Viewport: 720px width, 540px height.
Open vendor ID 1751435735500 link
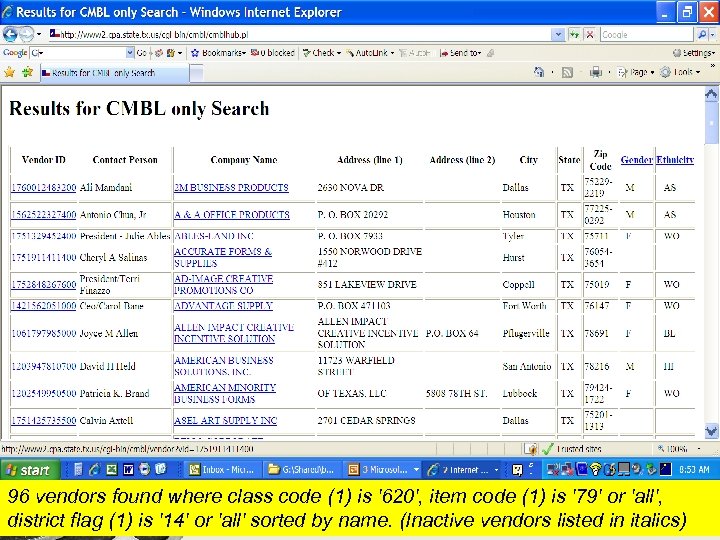coord(44,421)
